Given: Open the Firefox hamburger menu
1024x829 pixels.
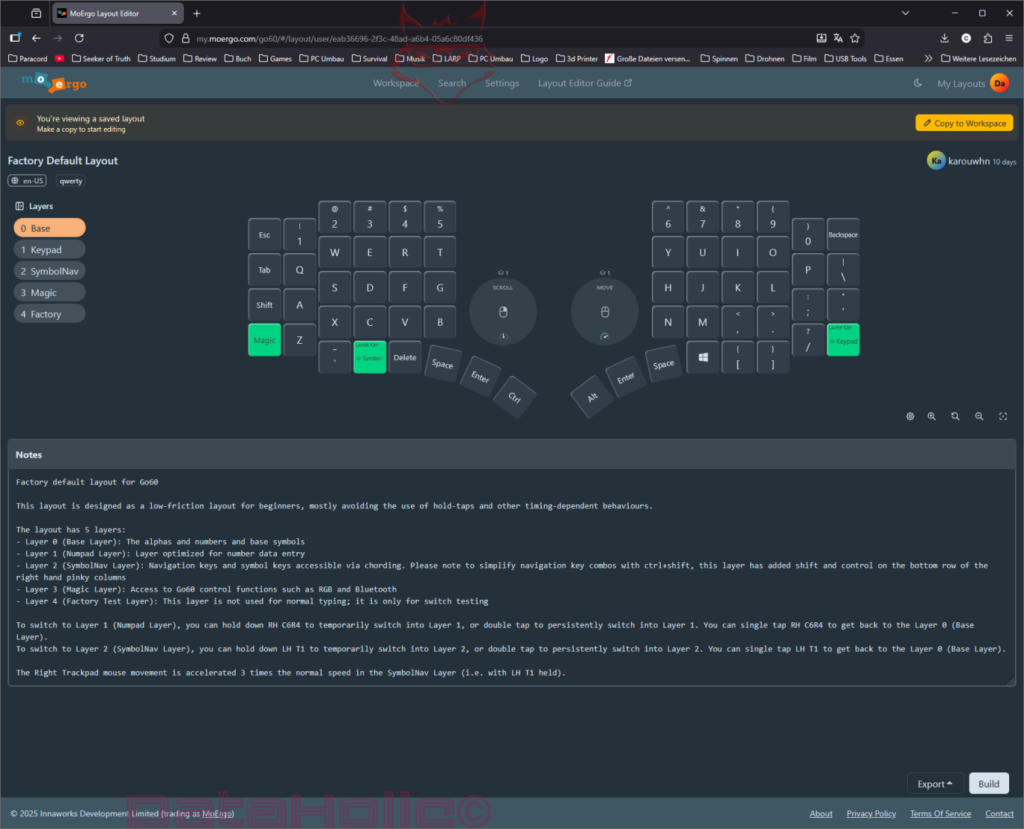Looking at the screenshot, I should click(x=1008, y=38).
